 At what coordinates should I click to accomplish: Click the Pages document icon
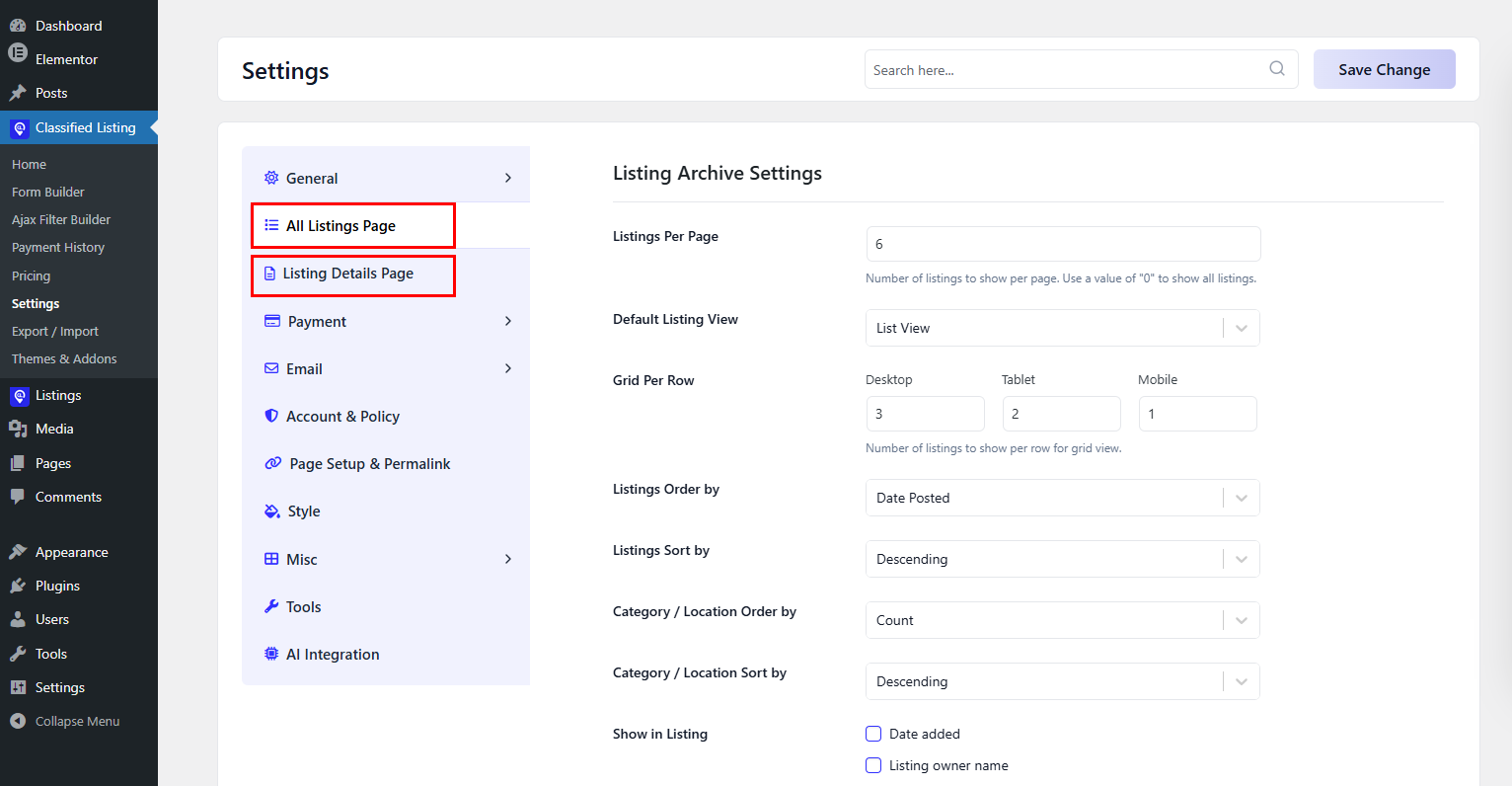18,463
